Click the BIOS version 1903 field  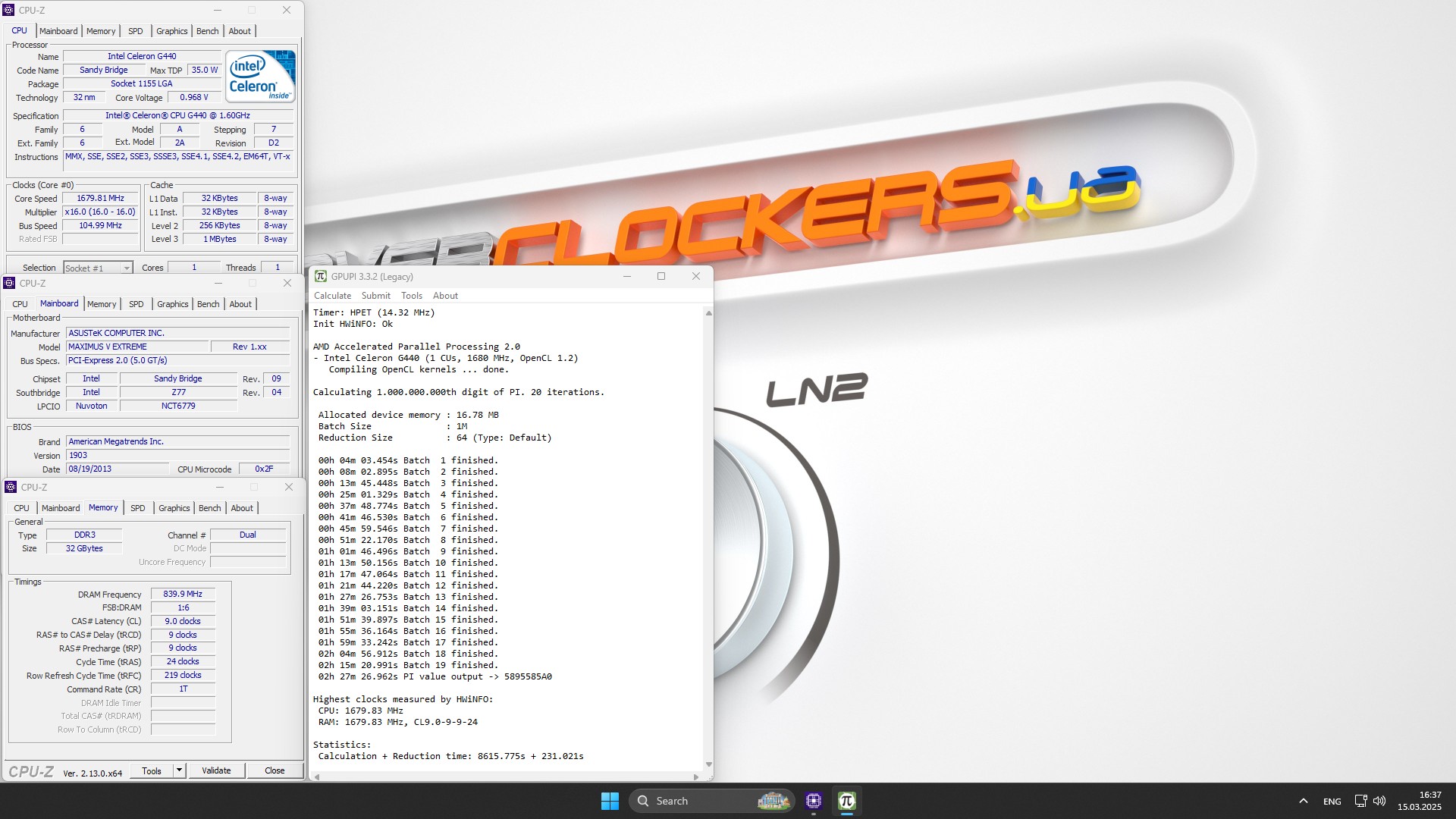177,455
